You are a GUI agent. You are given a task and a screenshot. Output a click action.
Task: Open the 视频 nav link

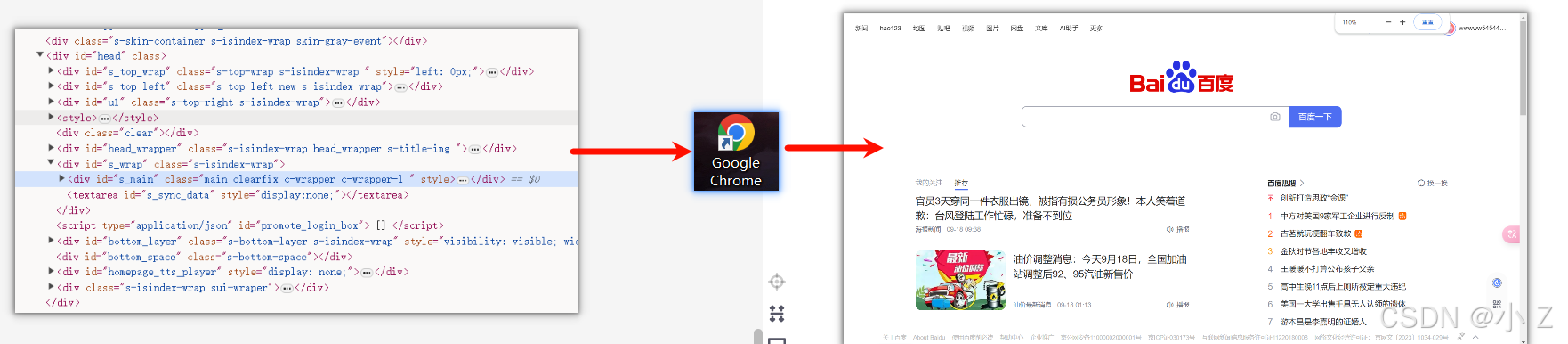(968, 29)
